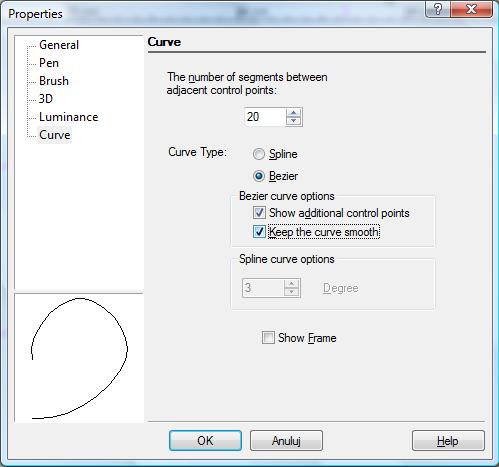The width and height of the screenshot is (499, 467).
Task: Open the General properties page
Action: 59,45
